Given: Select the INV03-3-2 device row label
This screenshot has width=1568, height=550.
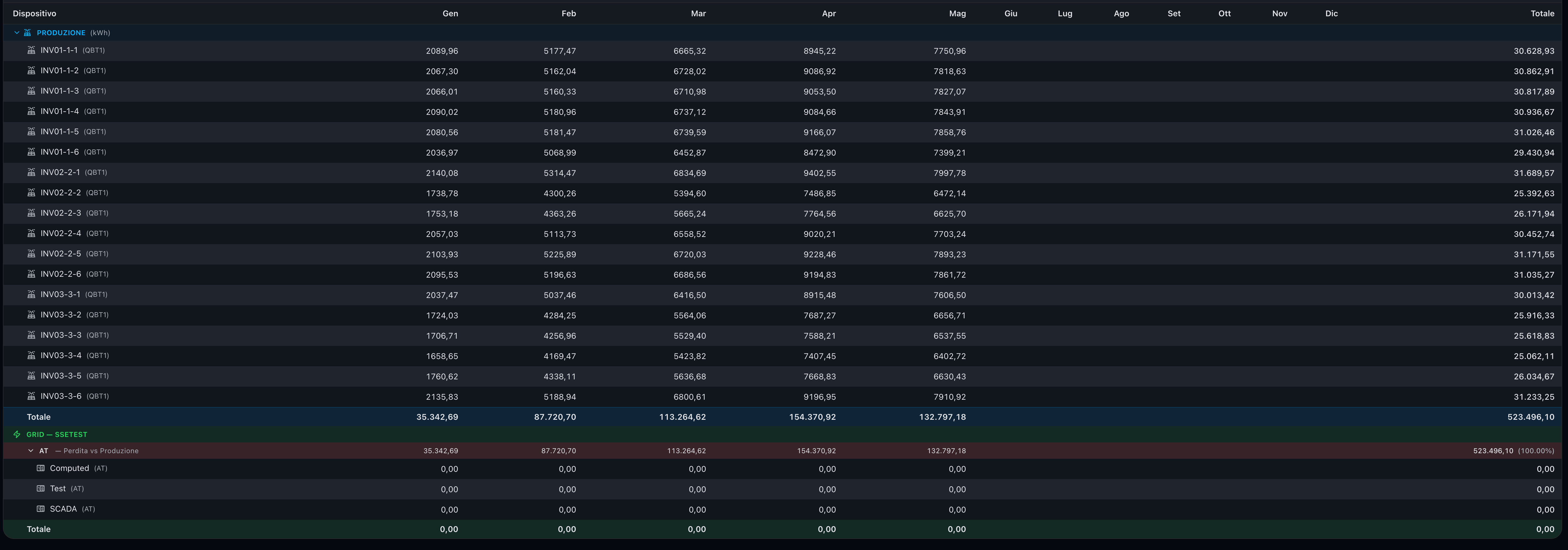Looking at the screenshot, I should click(x=61, y=315).
